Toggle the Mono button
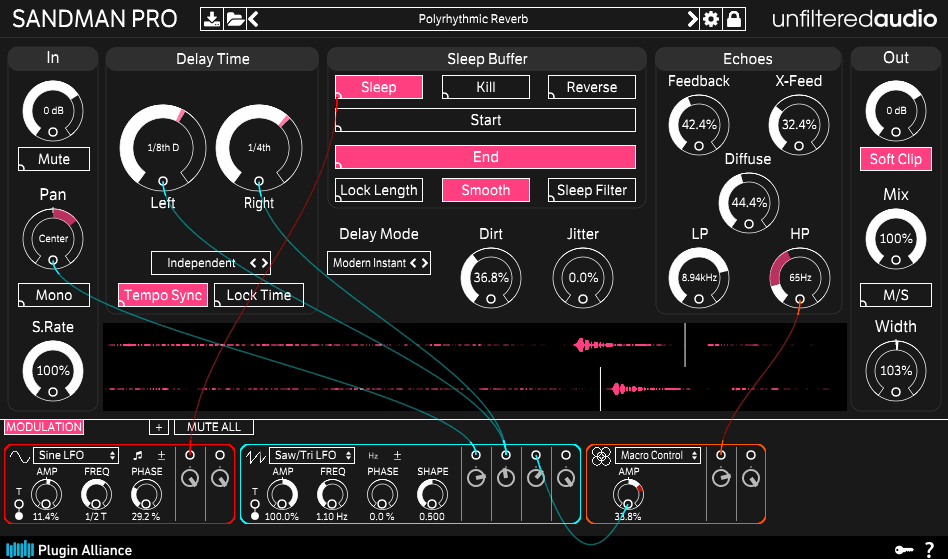Viewport: 948px width, 559px height. point(54,295)
